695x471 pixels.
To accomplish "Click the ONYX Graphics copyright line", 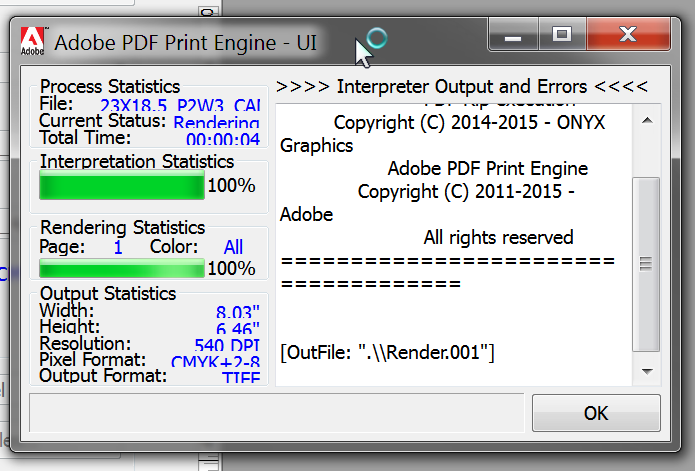I will click(x=442, y=134).
